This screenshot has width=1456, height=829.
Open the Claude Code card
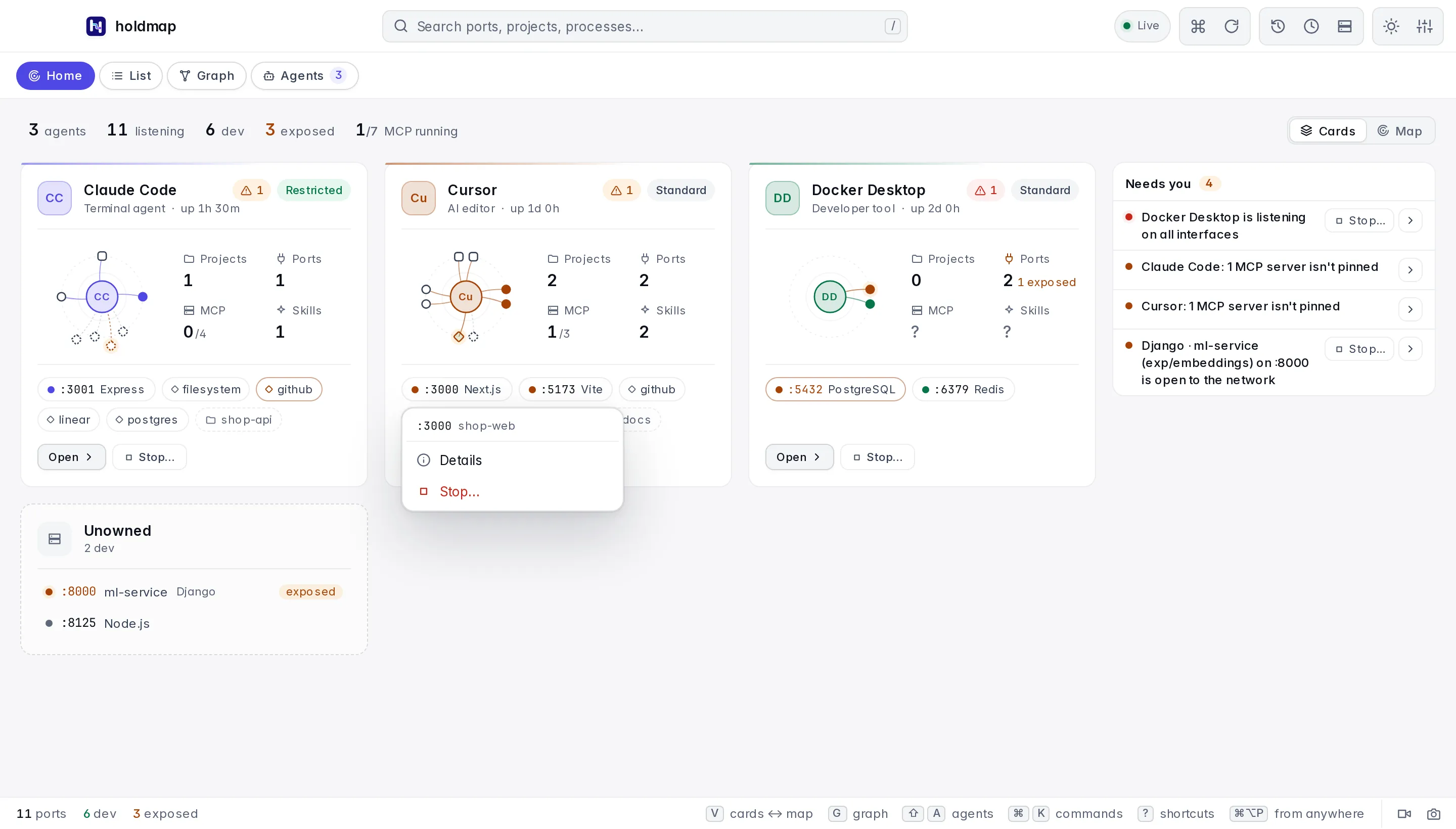pos(71,457)
